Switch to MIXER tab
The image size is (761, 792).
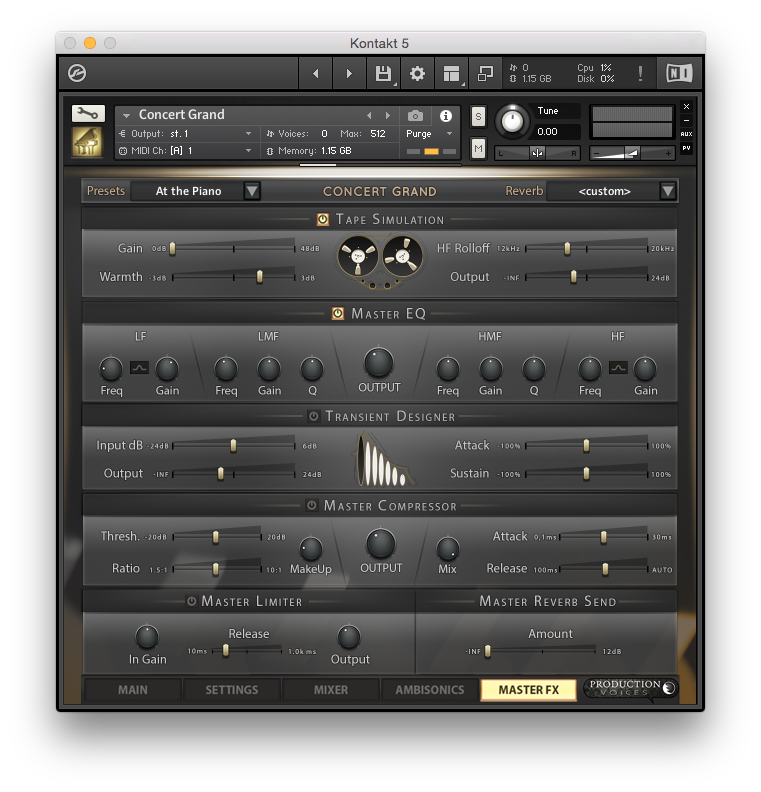point(331,690)
